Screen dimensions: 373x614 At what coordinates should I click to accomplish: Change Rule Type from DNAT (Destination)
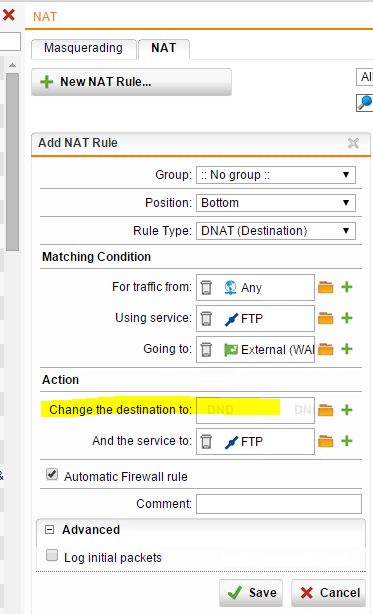tap(276, 231)
